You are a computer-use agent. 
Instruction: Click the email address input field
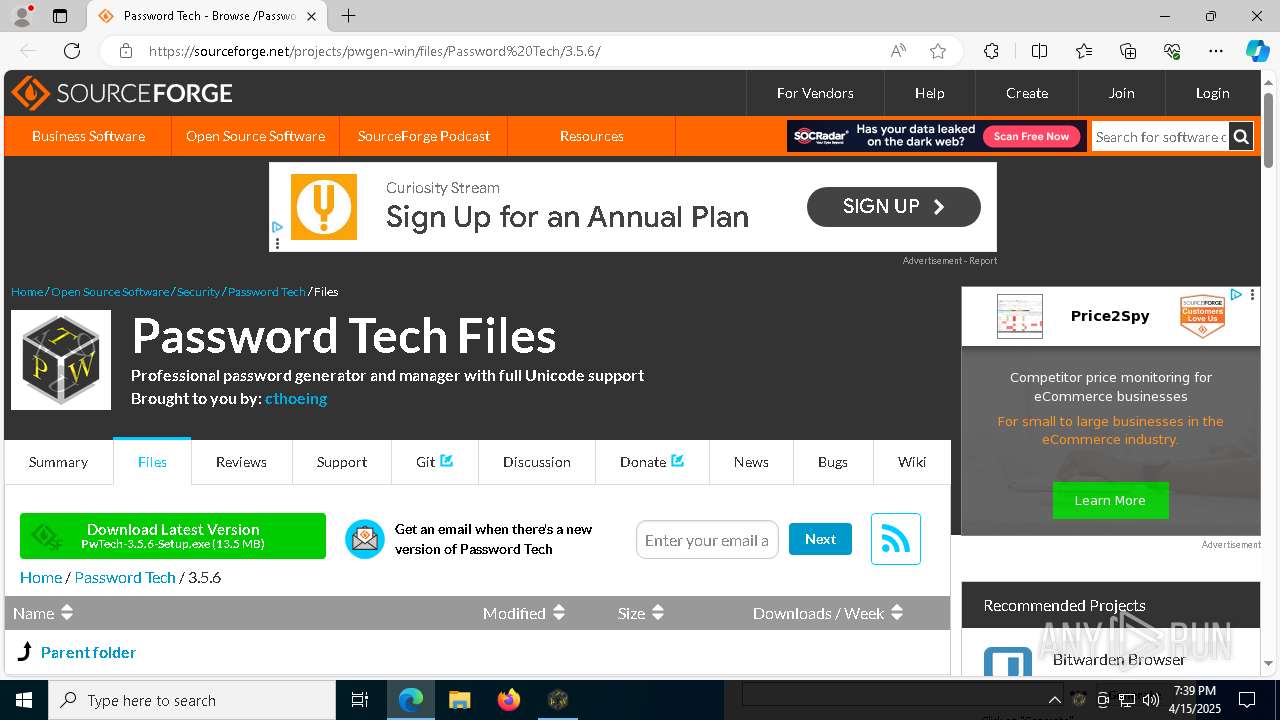(x=707, y=540)
